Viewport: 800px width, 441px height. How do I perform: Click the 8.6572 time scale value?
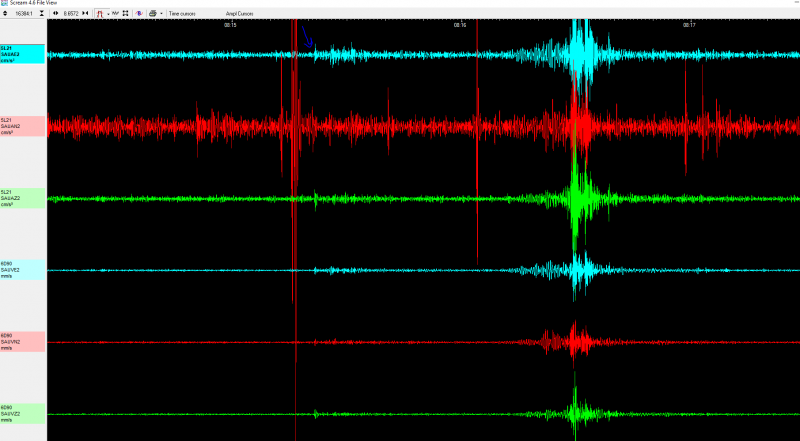70,14
